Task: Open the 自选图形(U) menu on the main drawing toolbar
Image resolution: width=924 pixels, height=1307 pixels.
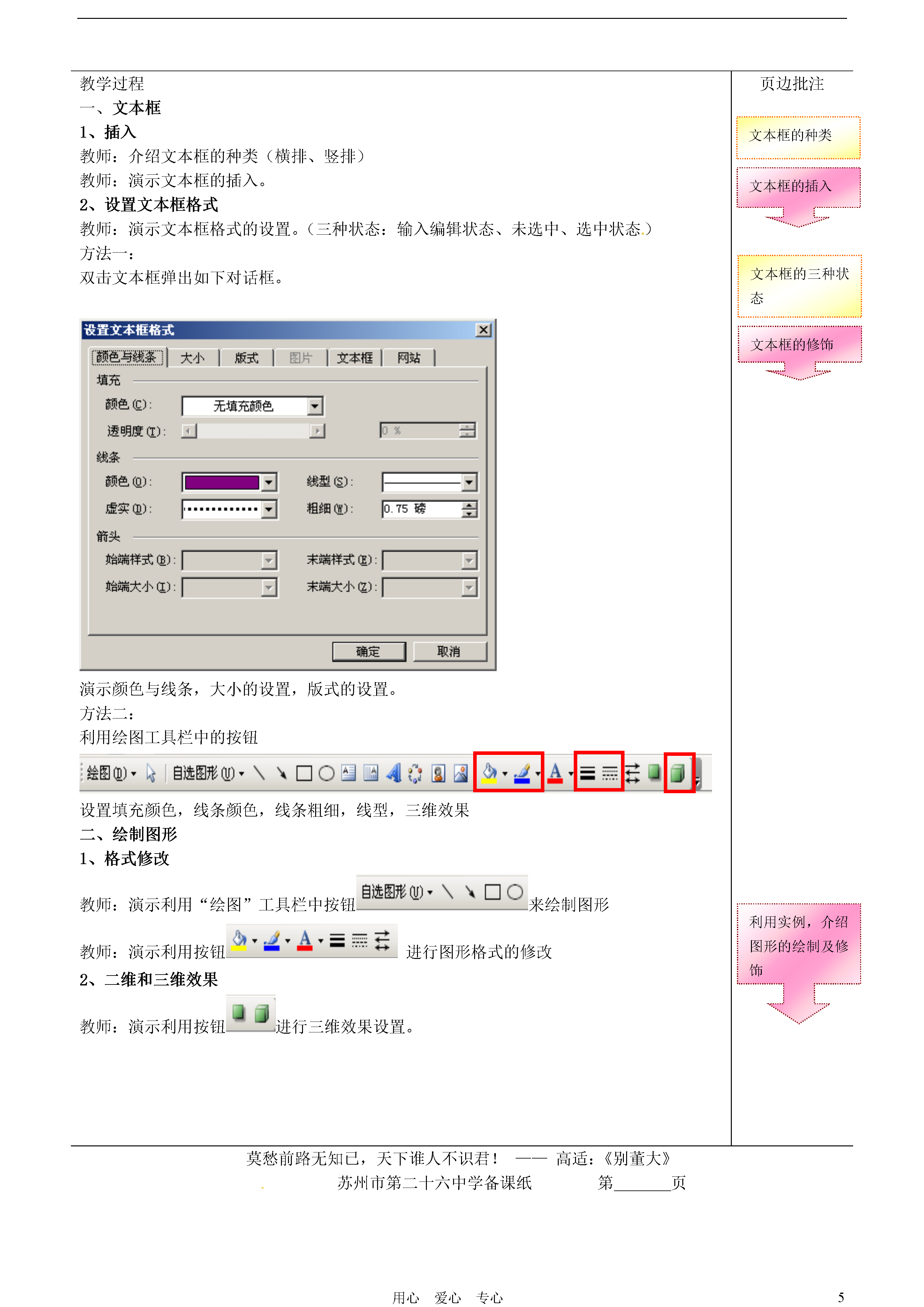Action: (x=208, y=773)
